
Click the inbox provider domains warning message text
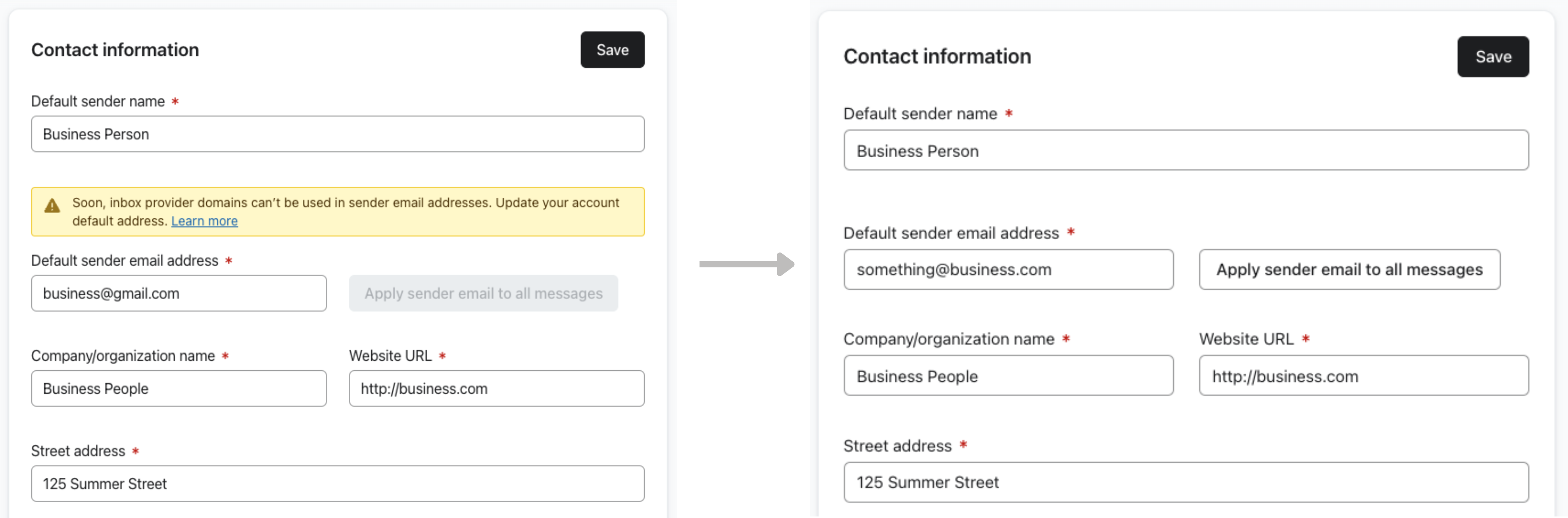pyautogui.click(x=345, y=203)
